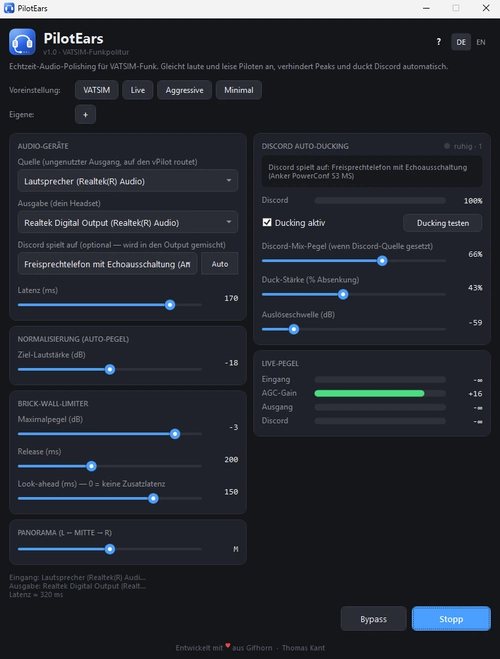Adjust the Ziel-Lautstärke (dB) slider handle
Viewport: 500px width, 659px height.
[x=110, y=369]
